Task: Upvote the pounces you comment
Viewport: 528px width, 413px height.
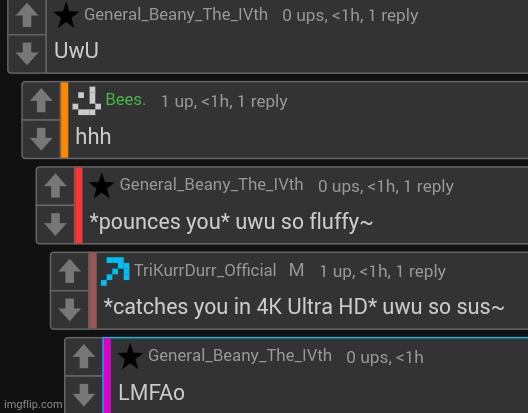Action: 56,186
